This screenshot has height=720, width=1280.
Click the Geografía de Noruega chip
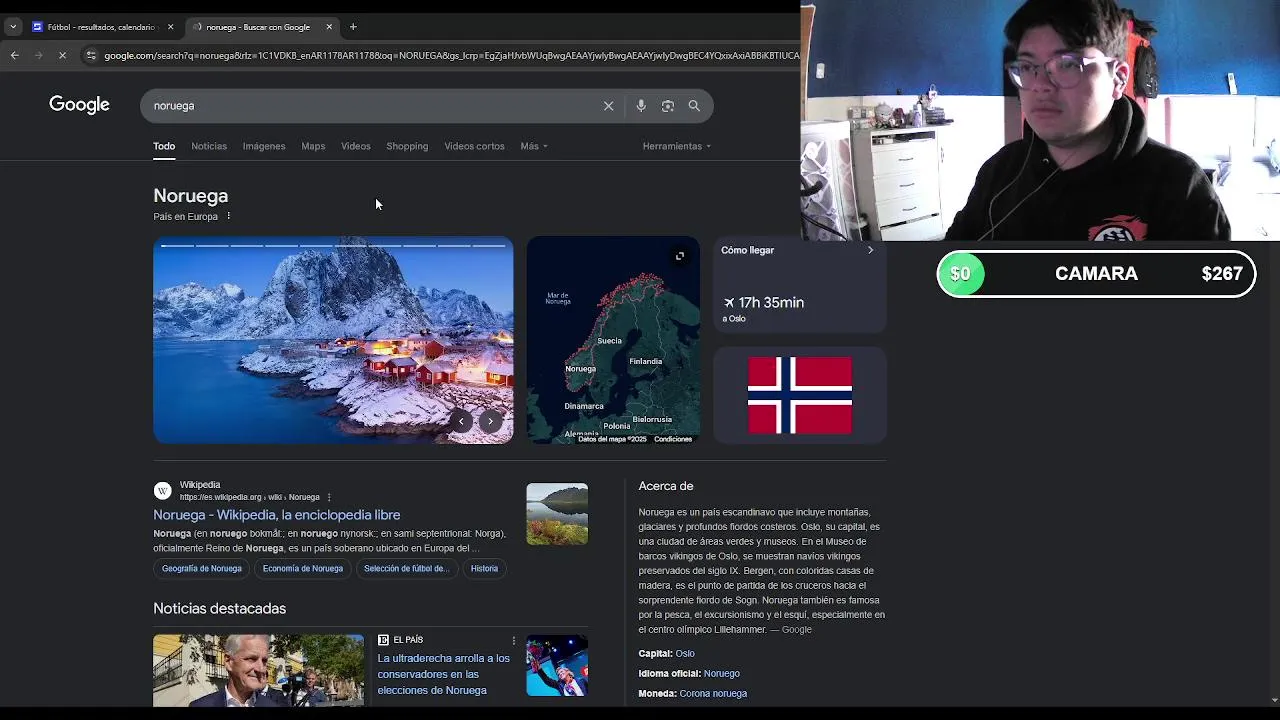click(x=202, y=568)
